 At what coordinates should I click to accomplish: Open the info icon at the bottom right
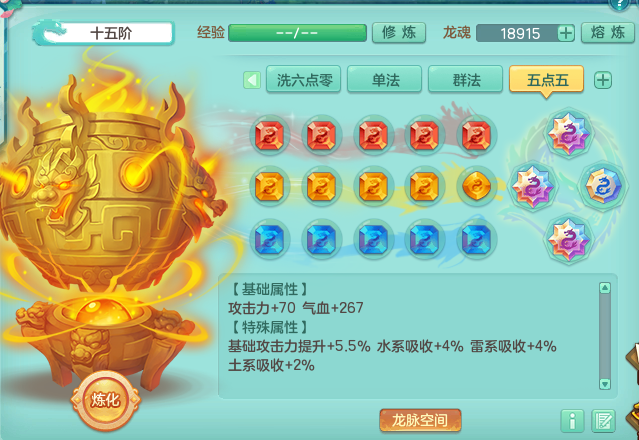point(572,421)
